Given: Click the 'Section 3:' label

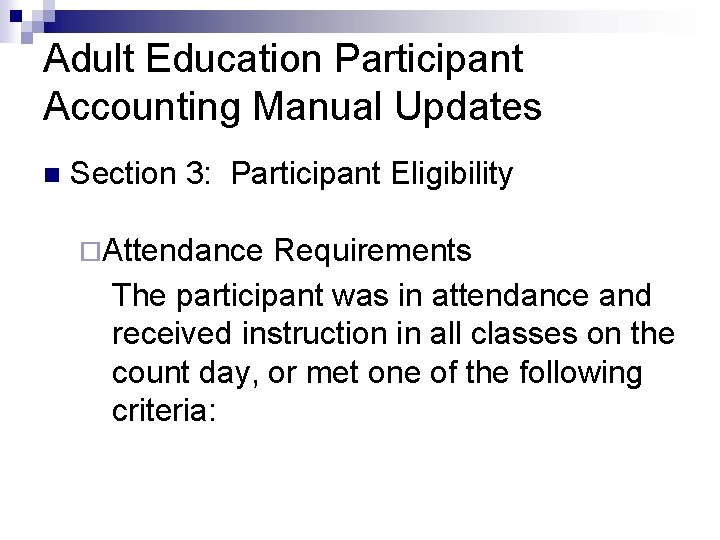Looking at the screenshot, I should (141, 173).
